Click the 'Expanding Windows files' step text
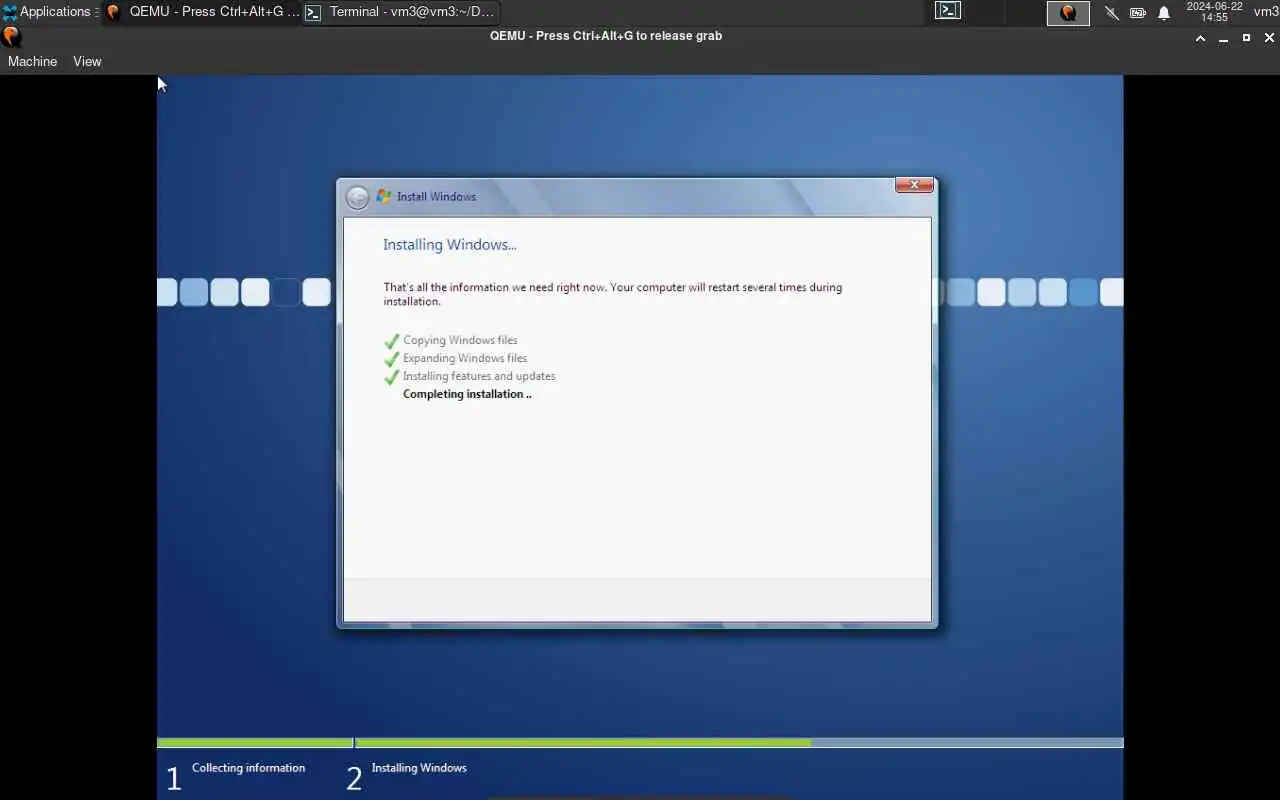The width and height of the screenshot is (1280, 800). coord(465,358)
